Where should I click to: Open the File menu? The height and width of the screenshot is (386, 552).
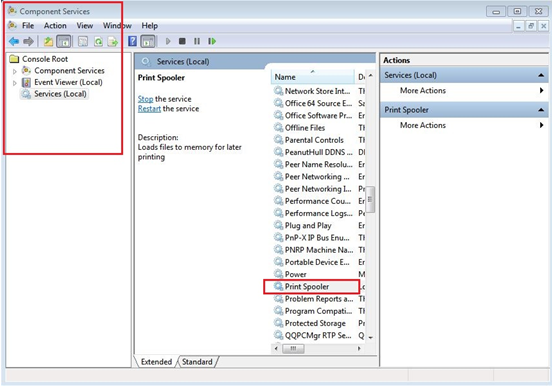28,26
